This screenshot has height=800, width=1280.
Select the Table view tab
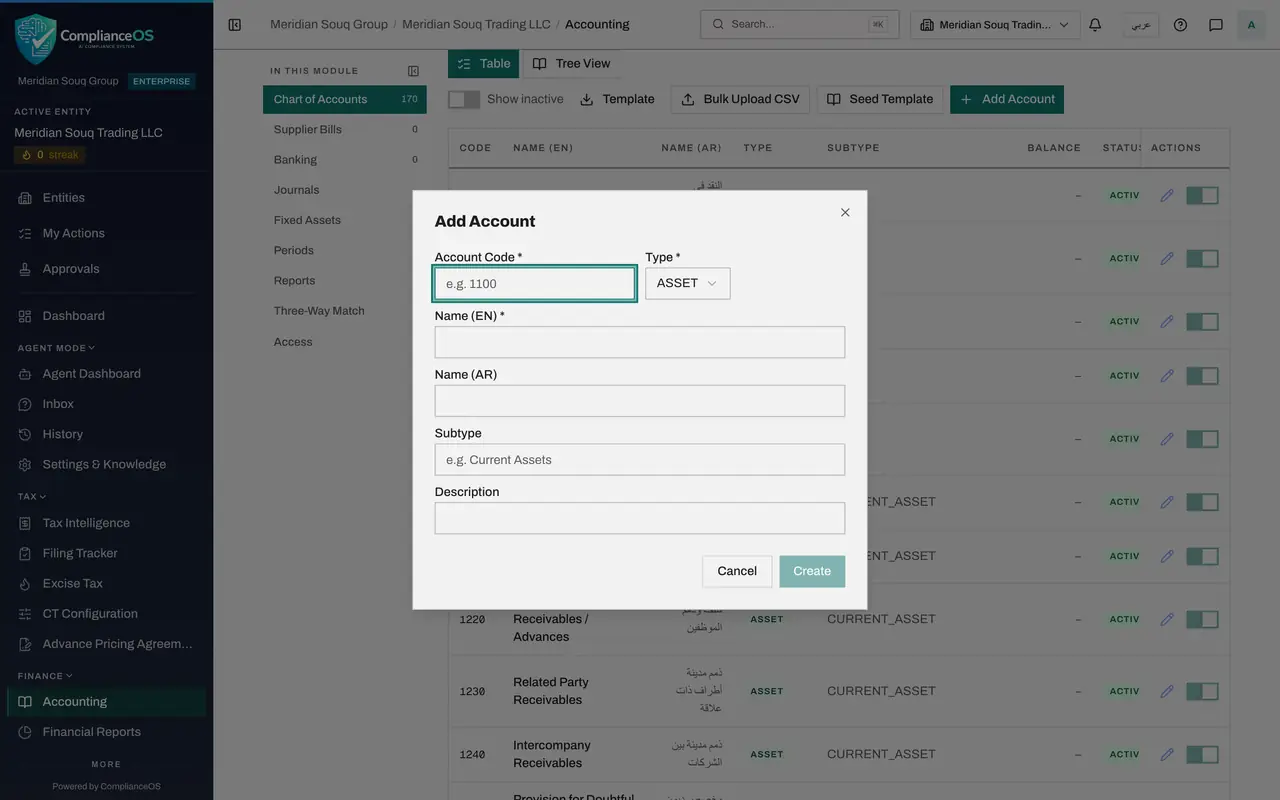tap(483, 63)
